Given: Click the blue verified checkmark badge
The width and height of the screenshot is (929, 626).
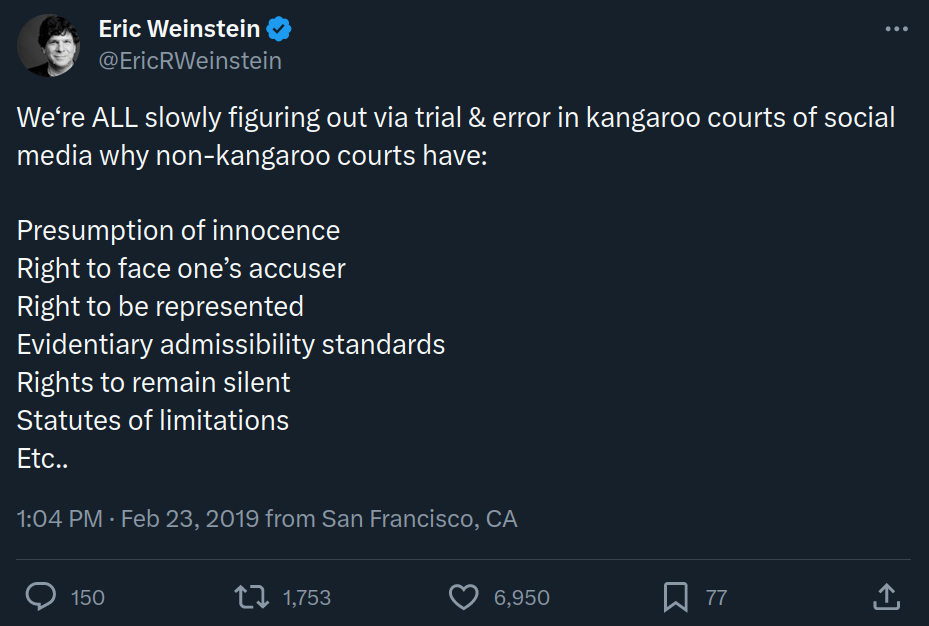Looking at the screenshot, I should [x=281, y=30].
